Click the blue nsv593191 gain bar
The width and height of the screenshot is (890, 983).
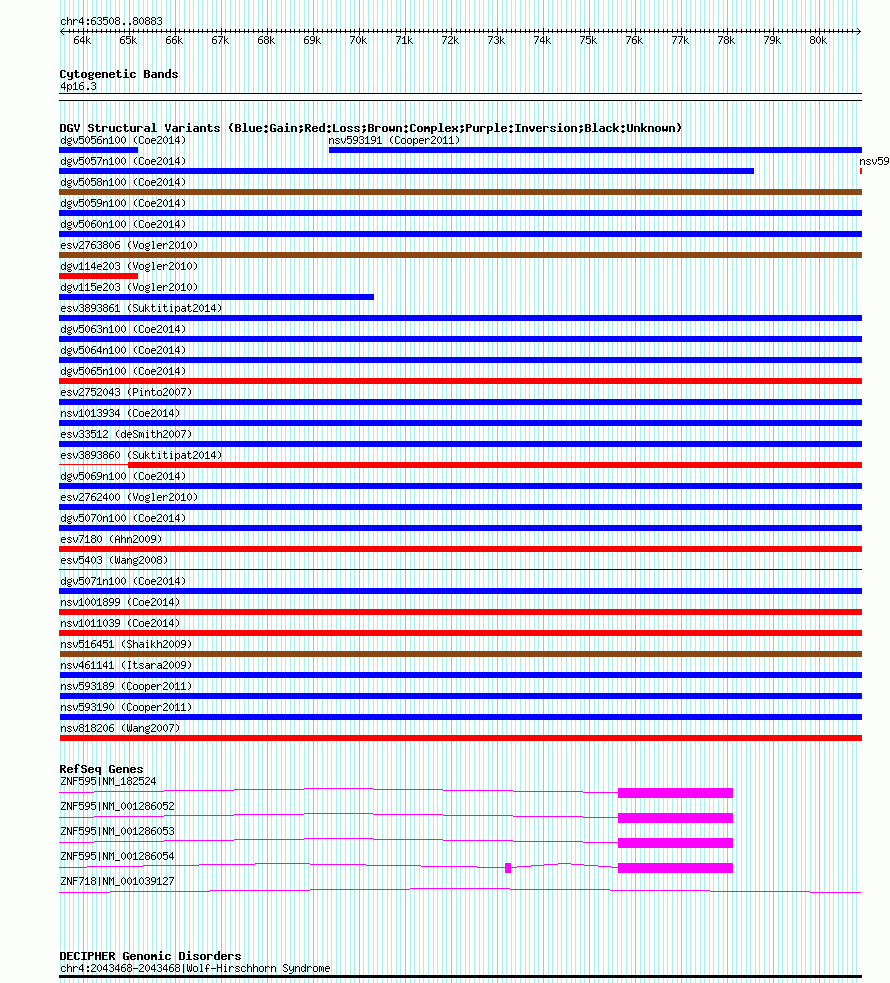pyautogui.click(x=595, y=150)
